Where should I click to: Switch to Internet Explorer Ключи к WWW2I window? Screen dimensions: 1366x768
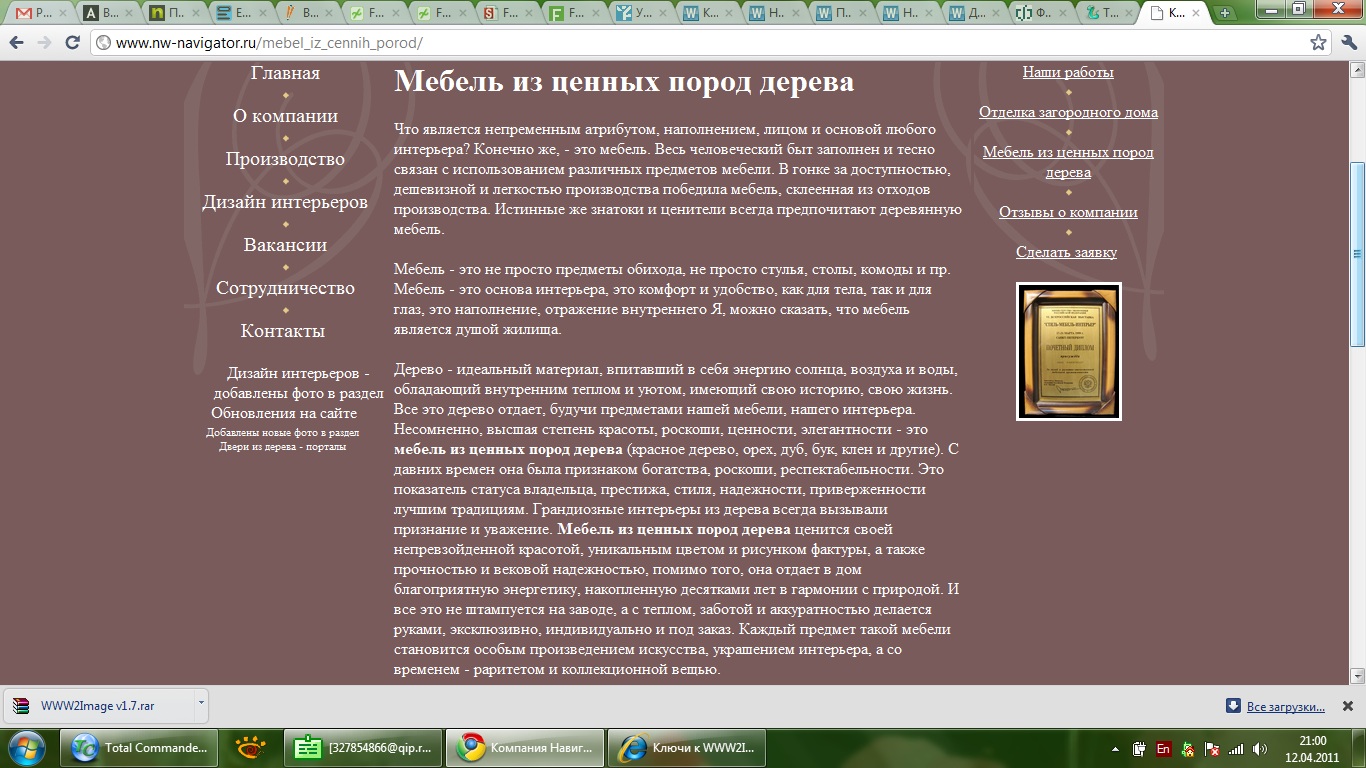tap(687, 747)
